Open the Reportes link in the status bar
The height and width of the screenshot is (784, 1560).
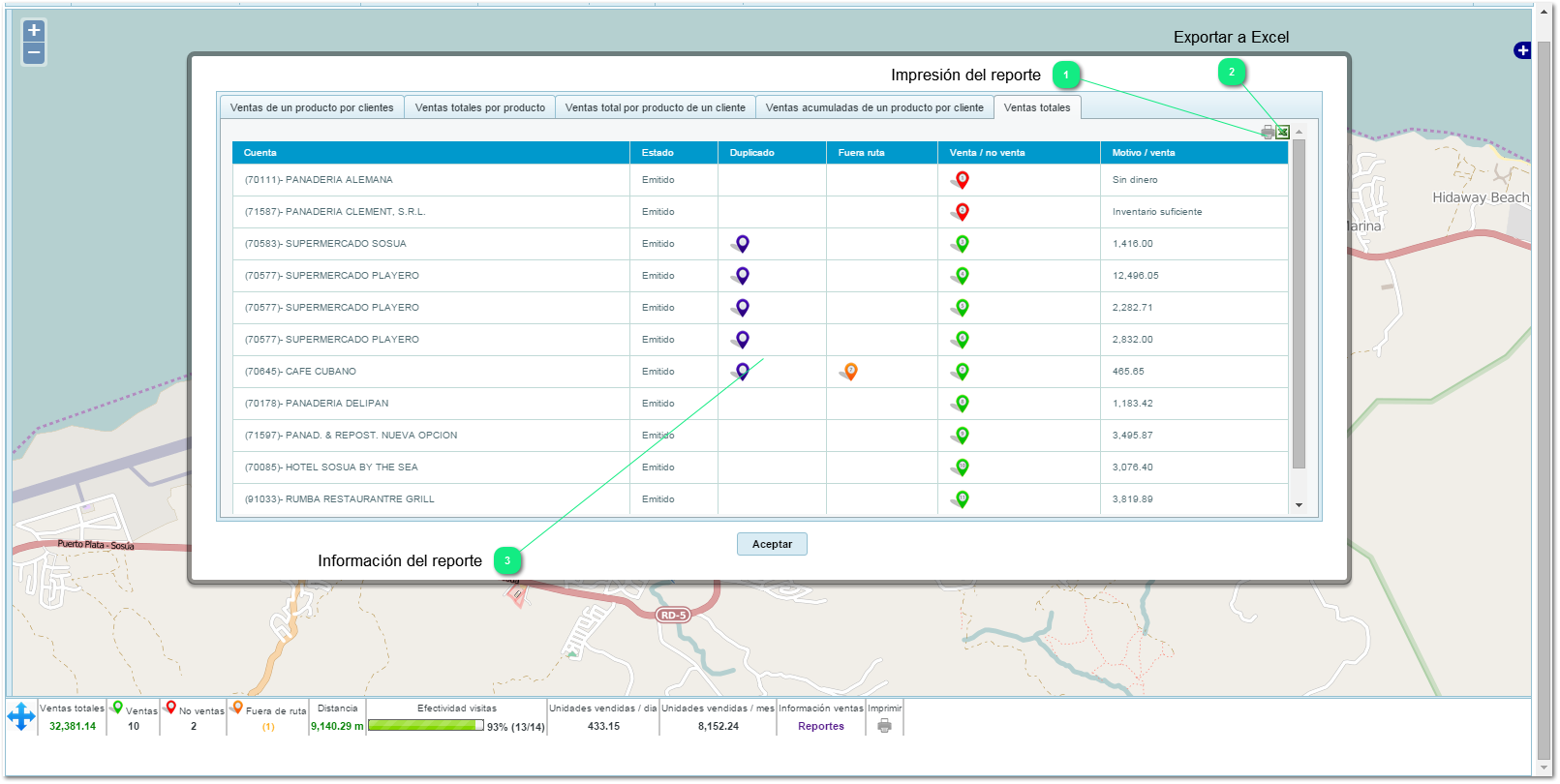pos(821,726)
